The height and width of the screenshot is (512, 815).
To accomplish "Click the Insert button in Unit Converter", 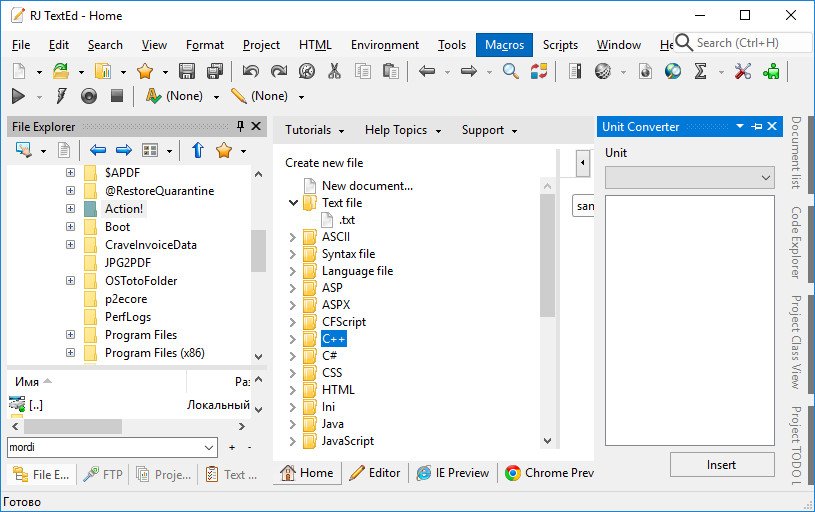I will pos(722,465).
